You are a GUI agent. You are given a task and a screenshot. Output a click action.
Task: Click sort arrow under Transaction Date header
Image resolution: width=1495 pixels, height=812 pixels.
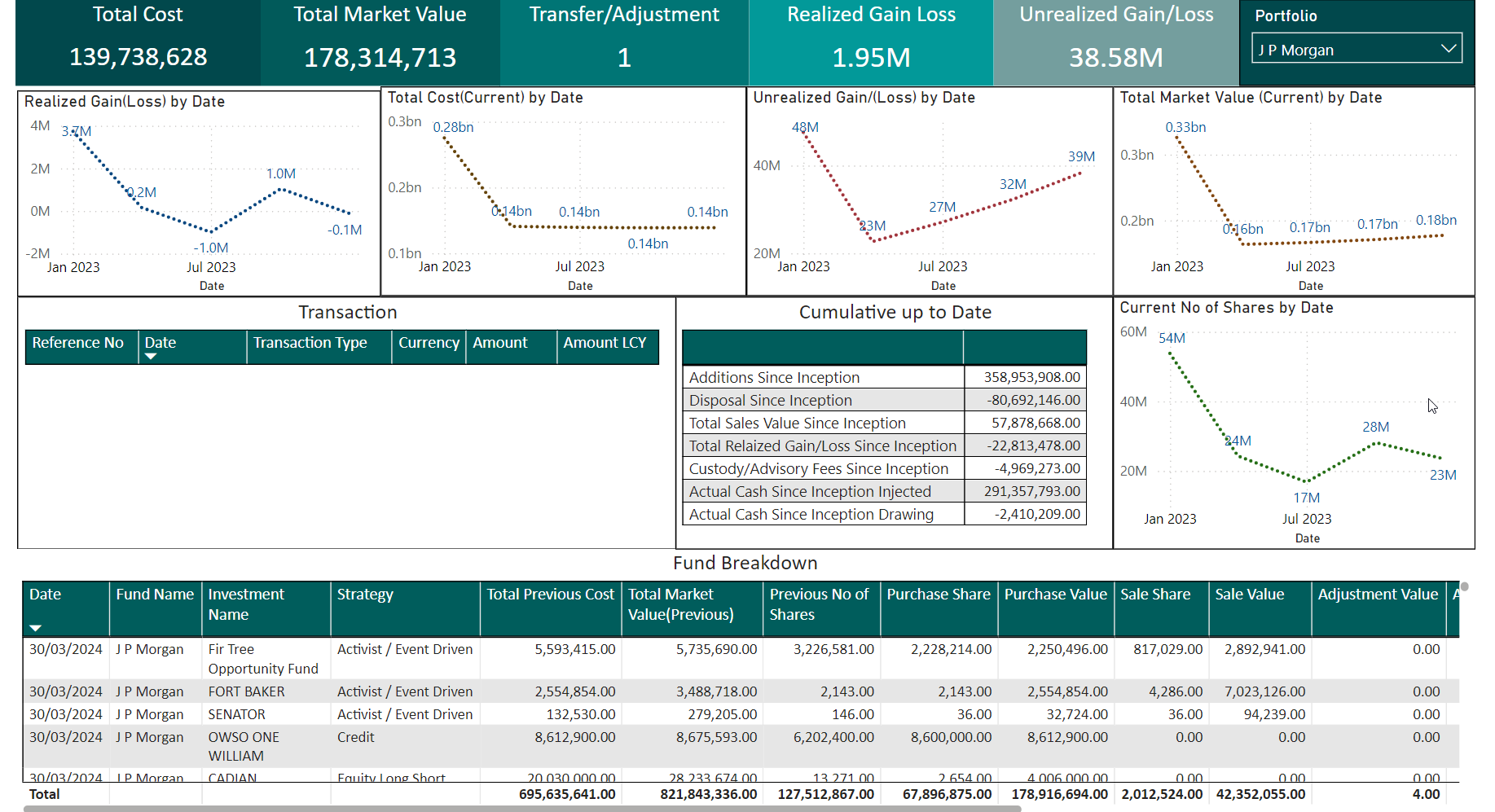point(151,357)
